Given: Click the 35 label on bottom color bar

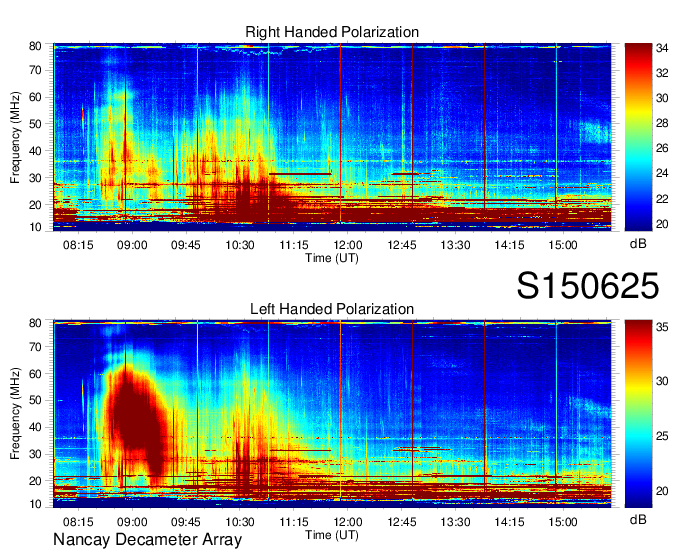Looking at the screenshot, I should tap(662, 327).
